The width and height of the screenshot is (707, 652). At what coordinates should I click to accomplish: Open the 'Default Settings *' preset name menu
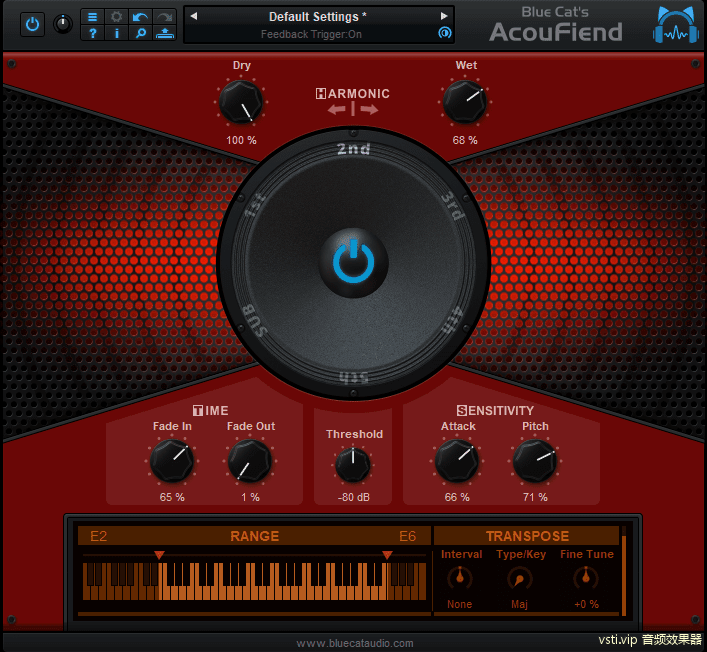(317, 17)
